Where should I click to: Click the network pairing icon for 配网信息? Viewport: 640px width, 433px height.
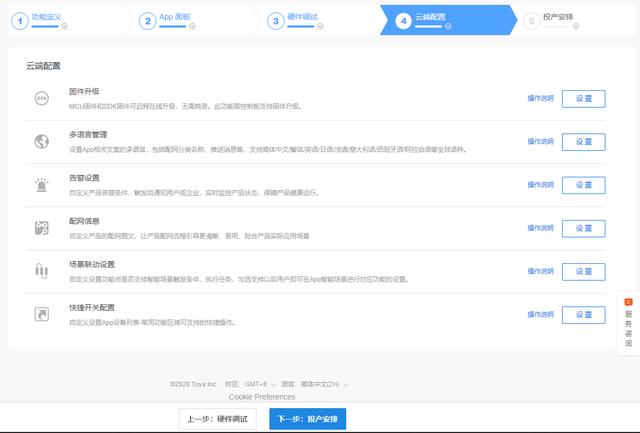[x=42, y=228]
